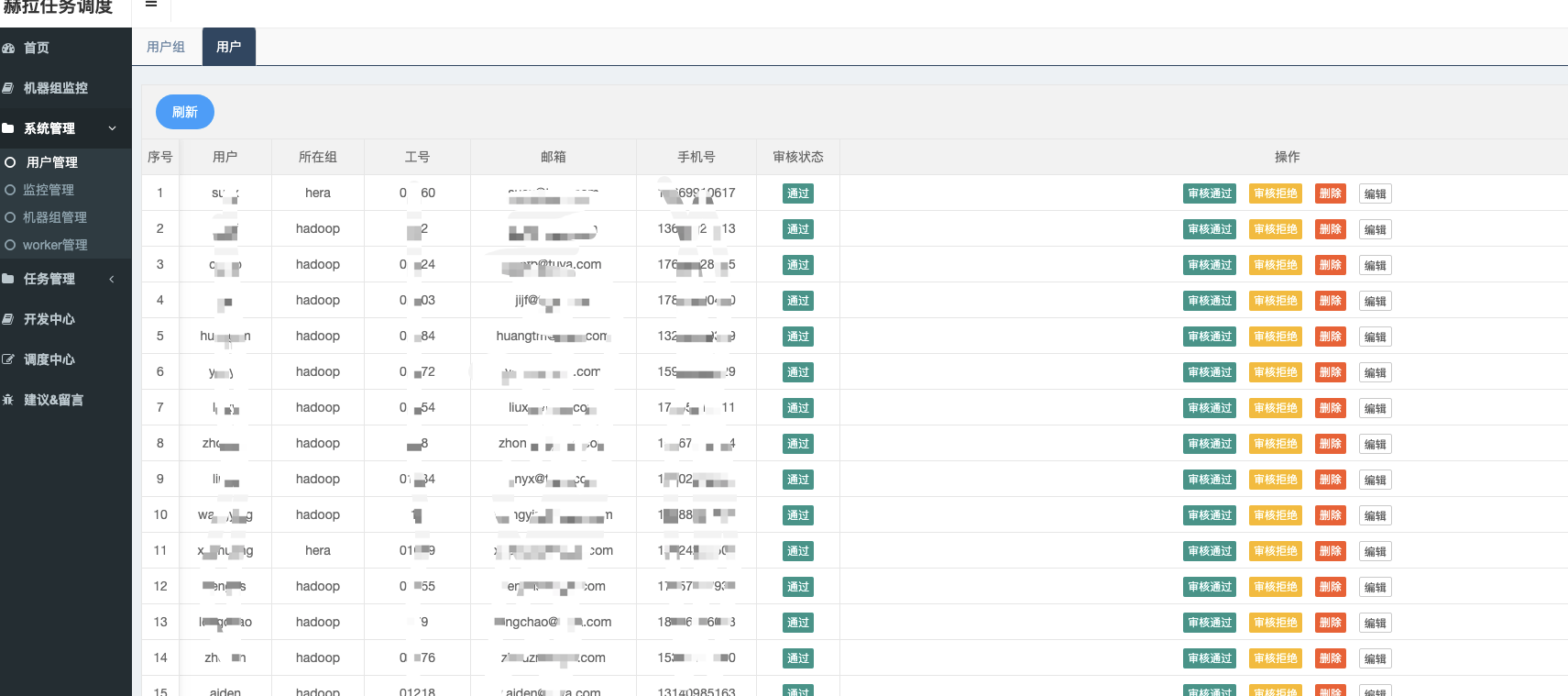Click the blue 刷新 button

pos(185,112)
